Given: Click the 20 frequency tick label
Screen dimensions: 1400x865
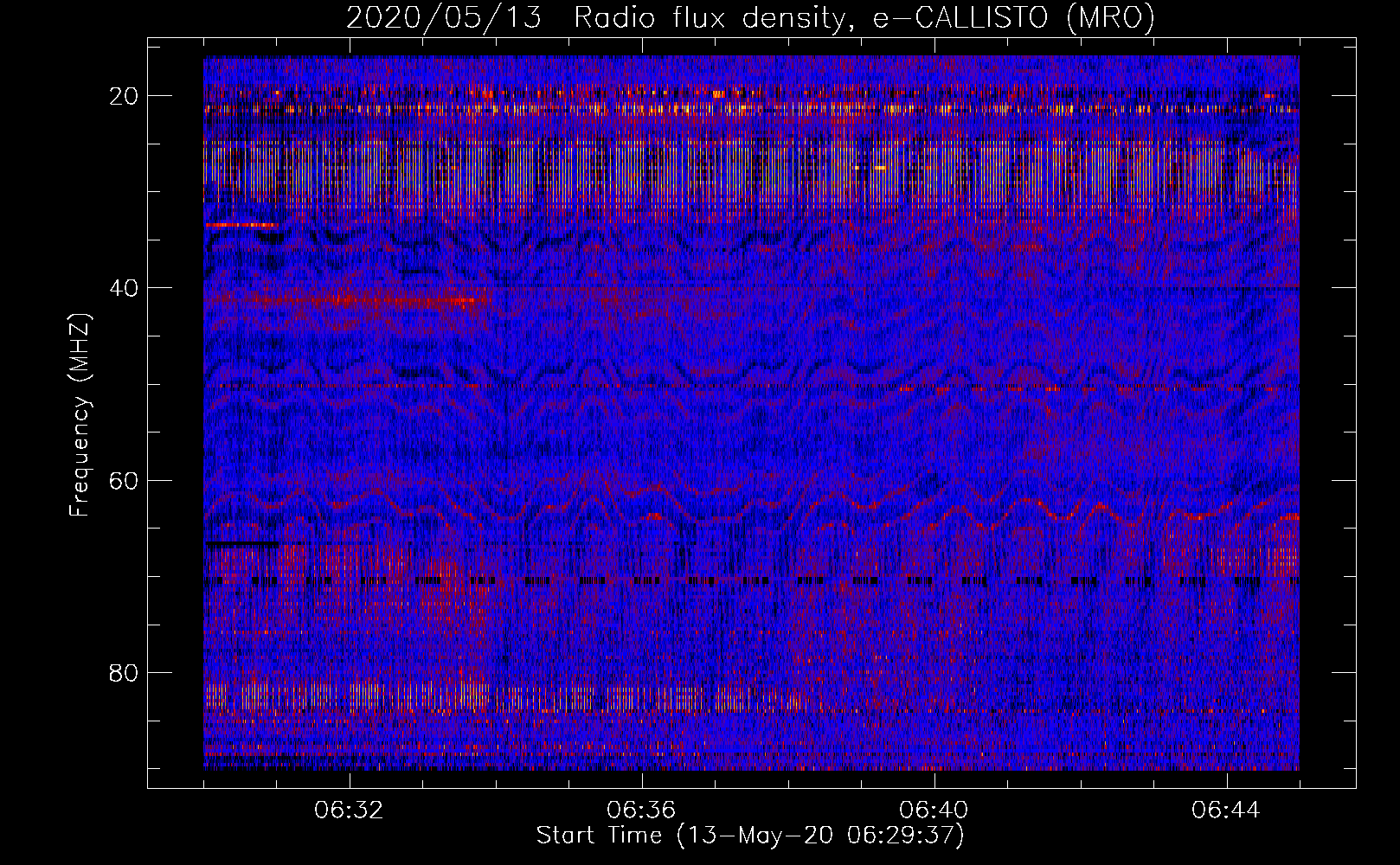Looking at the screenshot, I should coord(125,95).
